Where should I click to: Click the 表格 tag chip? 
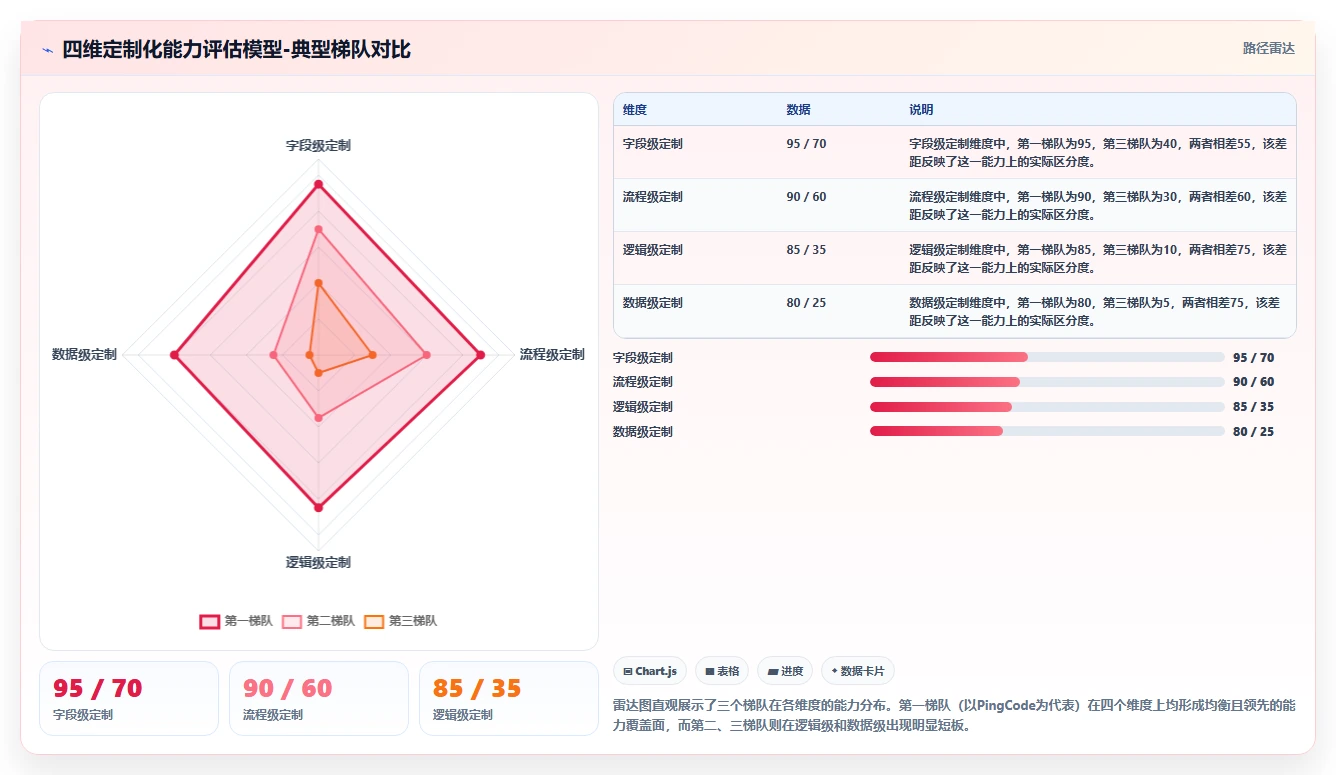tap(722, 671)
